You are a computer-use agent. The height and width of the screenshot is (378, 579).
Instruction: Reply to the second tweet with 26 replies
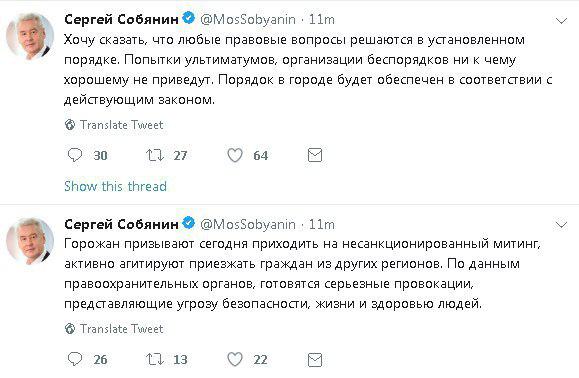(75, 359)
